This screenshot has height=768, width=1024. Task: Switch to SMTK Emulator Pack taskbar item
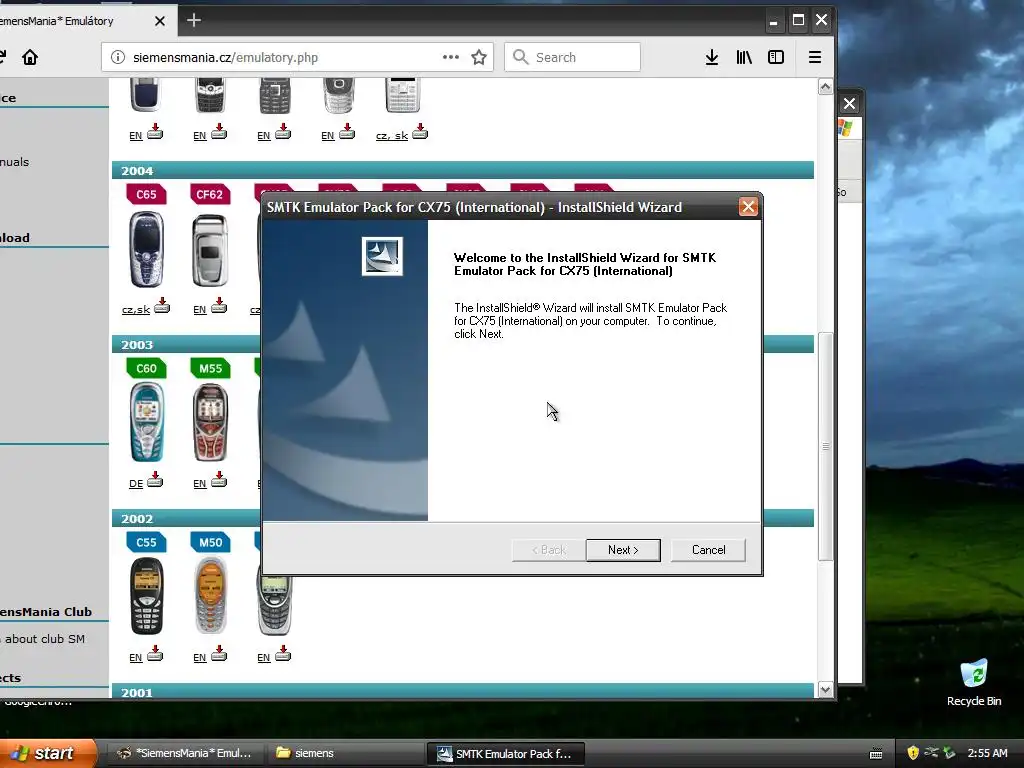click(505, 754)
